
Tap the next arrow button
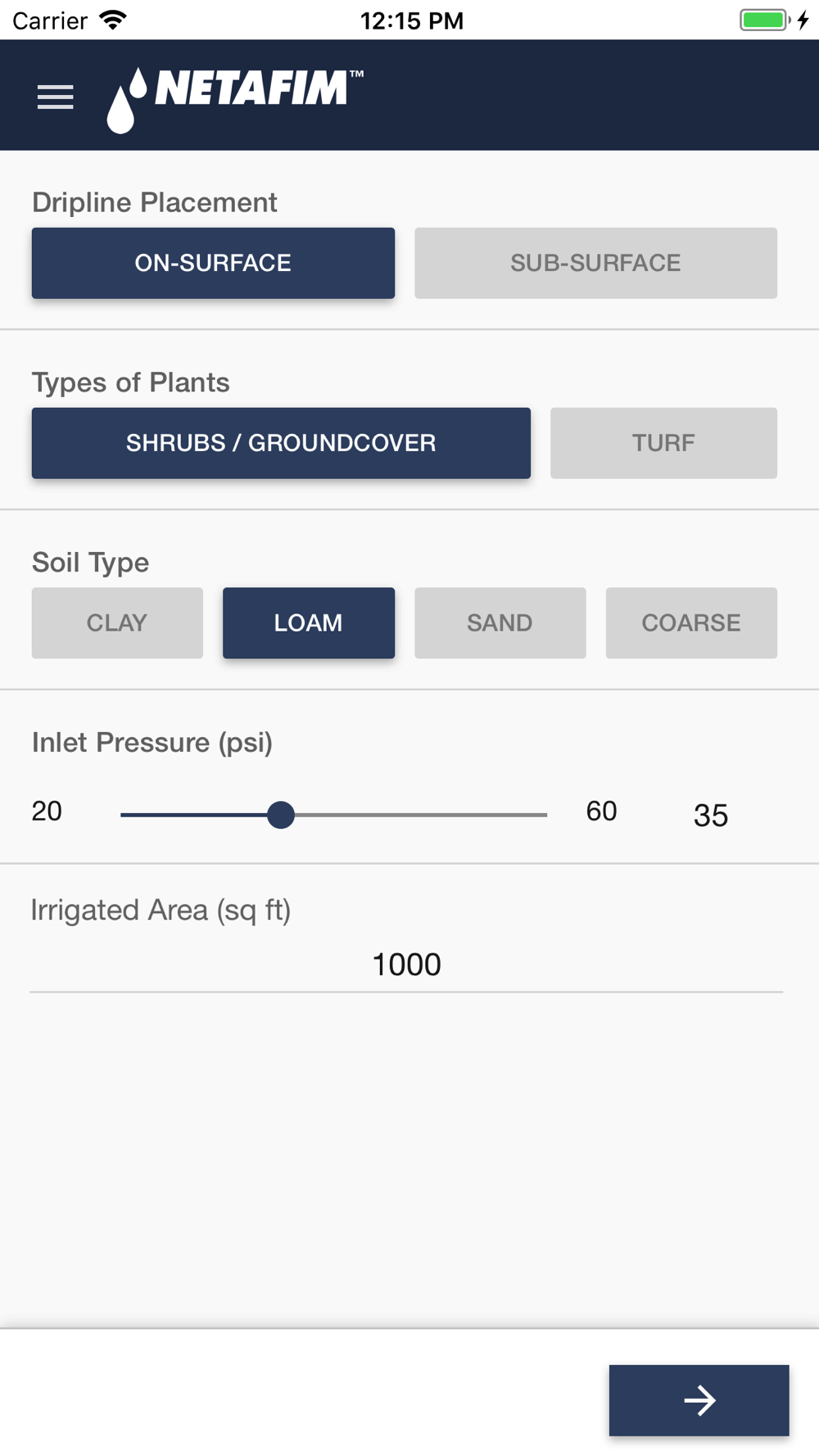pos(699,1399)
